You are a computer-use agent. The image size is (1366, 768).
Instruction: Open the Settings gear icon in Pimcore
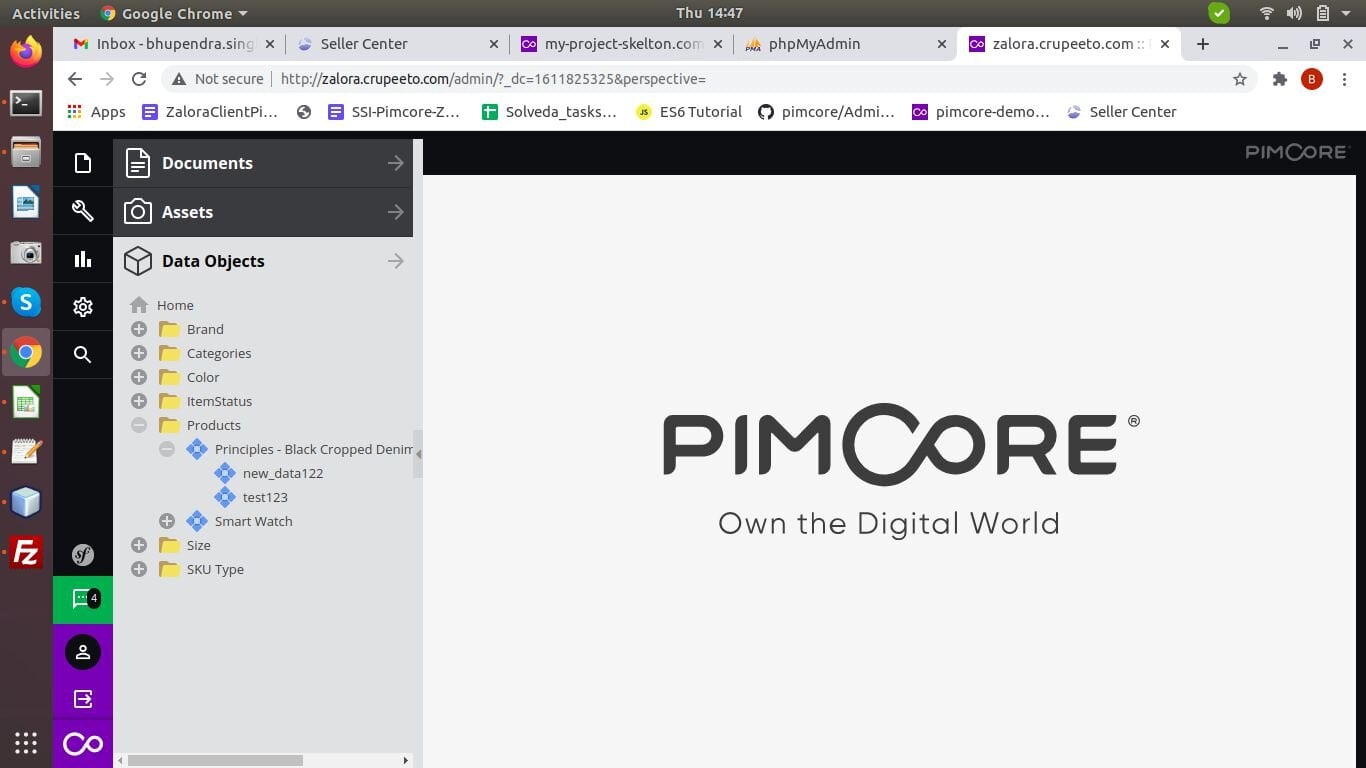coord(83,307)
